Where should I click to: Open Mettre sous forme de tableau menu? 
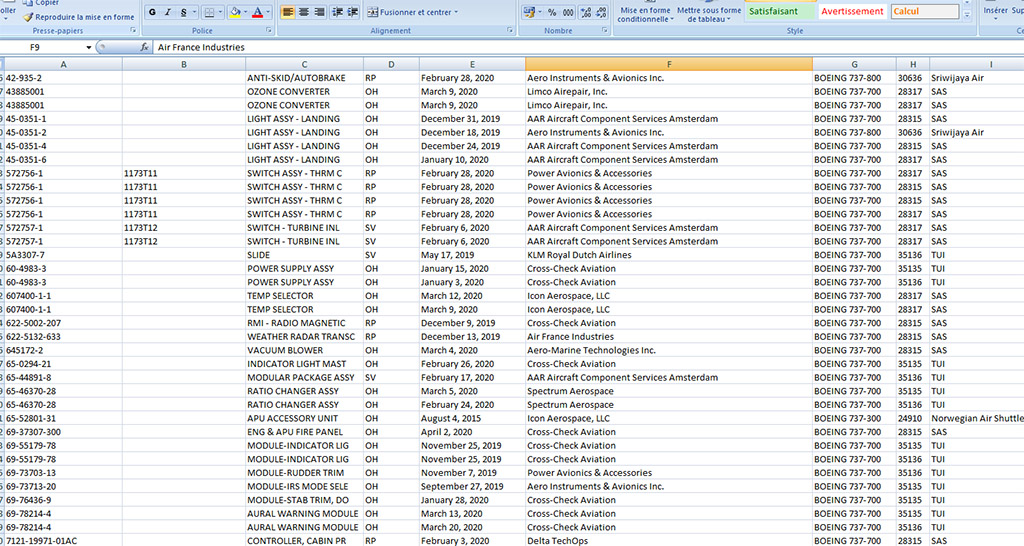(709, 14)
